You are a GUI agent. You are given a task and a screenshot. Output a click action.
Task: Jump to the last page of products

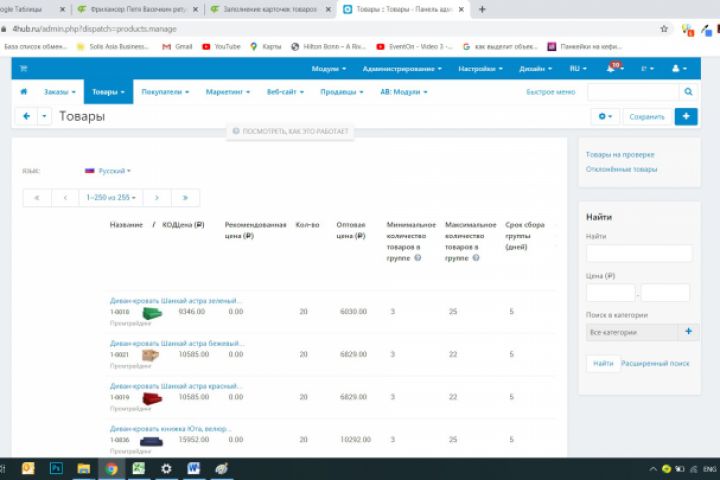point(185,198)
